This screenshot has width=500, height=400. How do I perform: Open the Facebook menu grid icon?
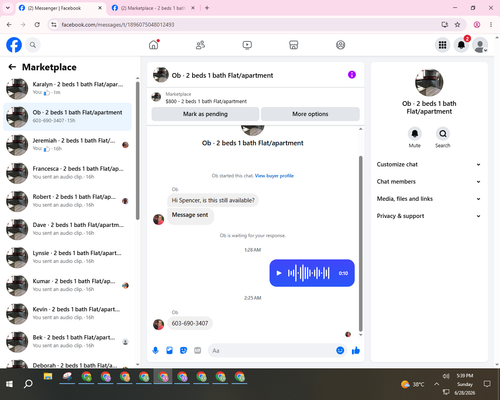442,45
